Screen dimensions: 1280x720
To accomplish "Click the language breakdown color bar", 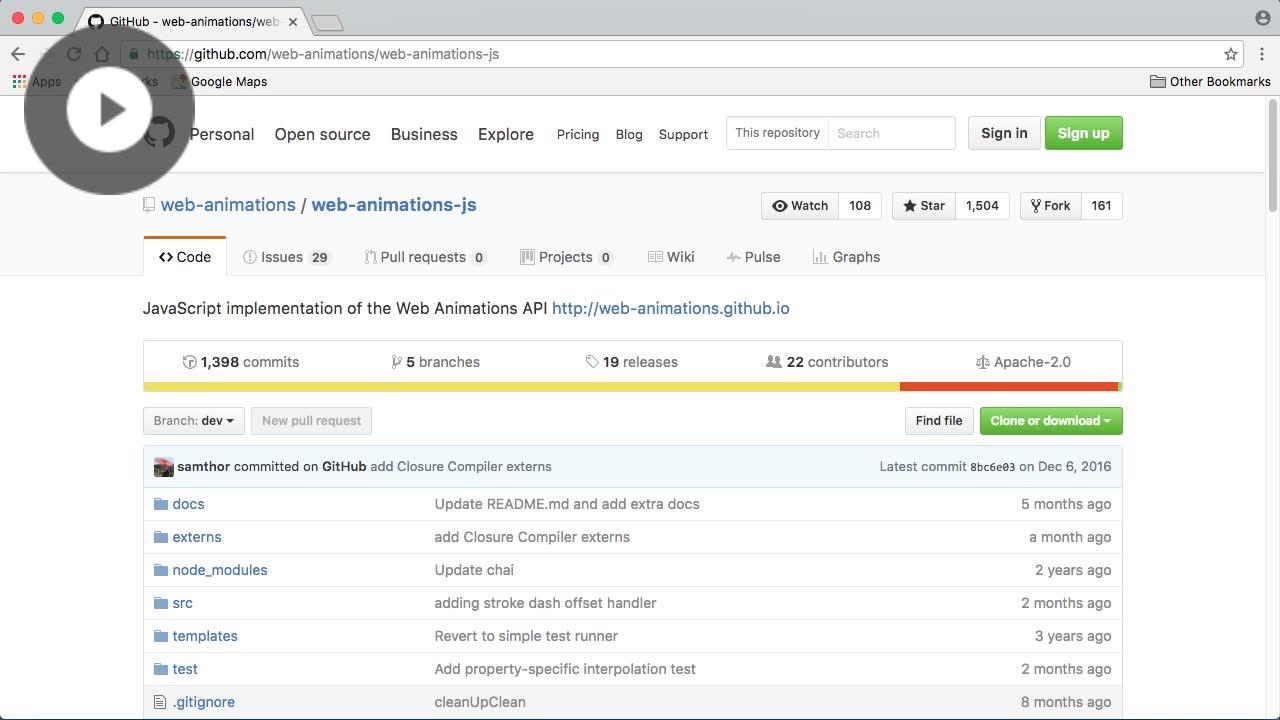I will tap(632, 387).
